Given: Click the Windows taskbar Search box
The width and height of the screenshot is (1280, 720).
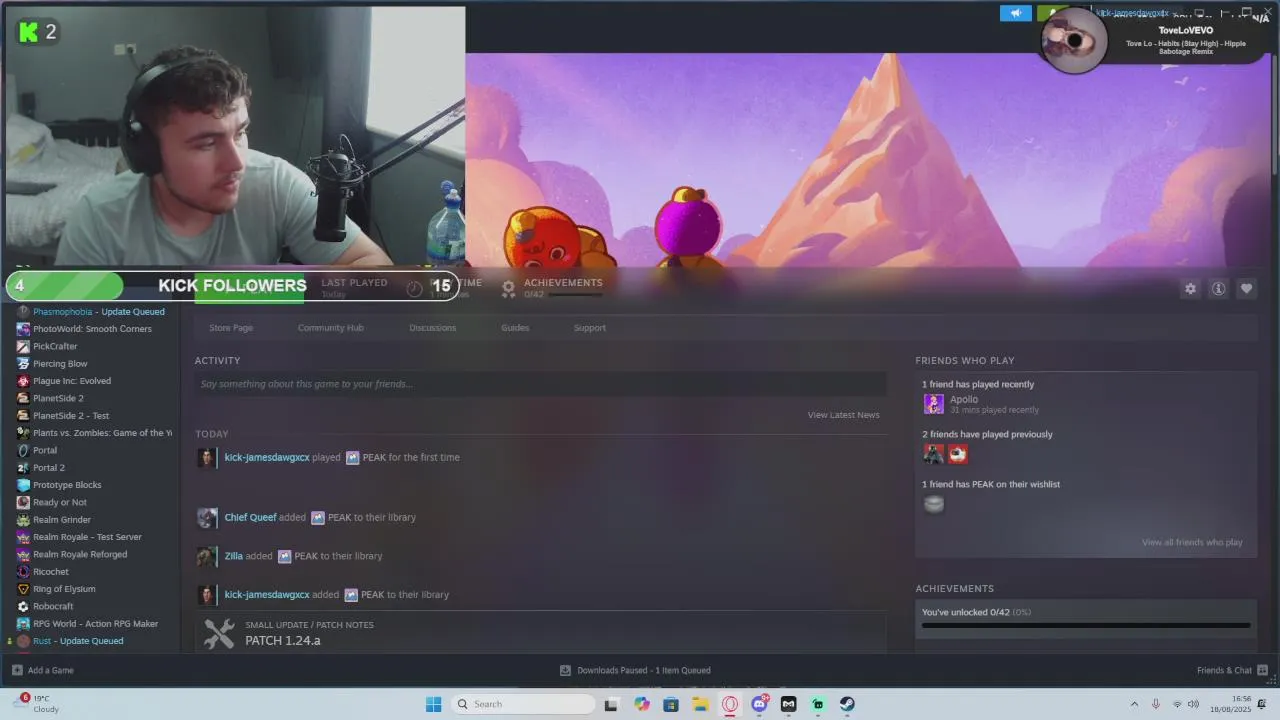Looking at the screenshot, I should [521, 704].
